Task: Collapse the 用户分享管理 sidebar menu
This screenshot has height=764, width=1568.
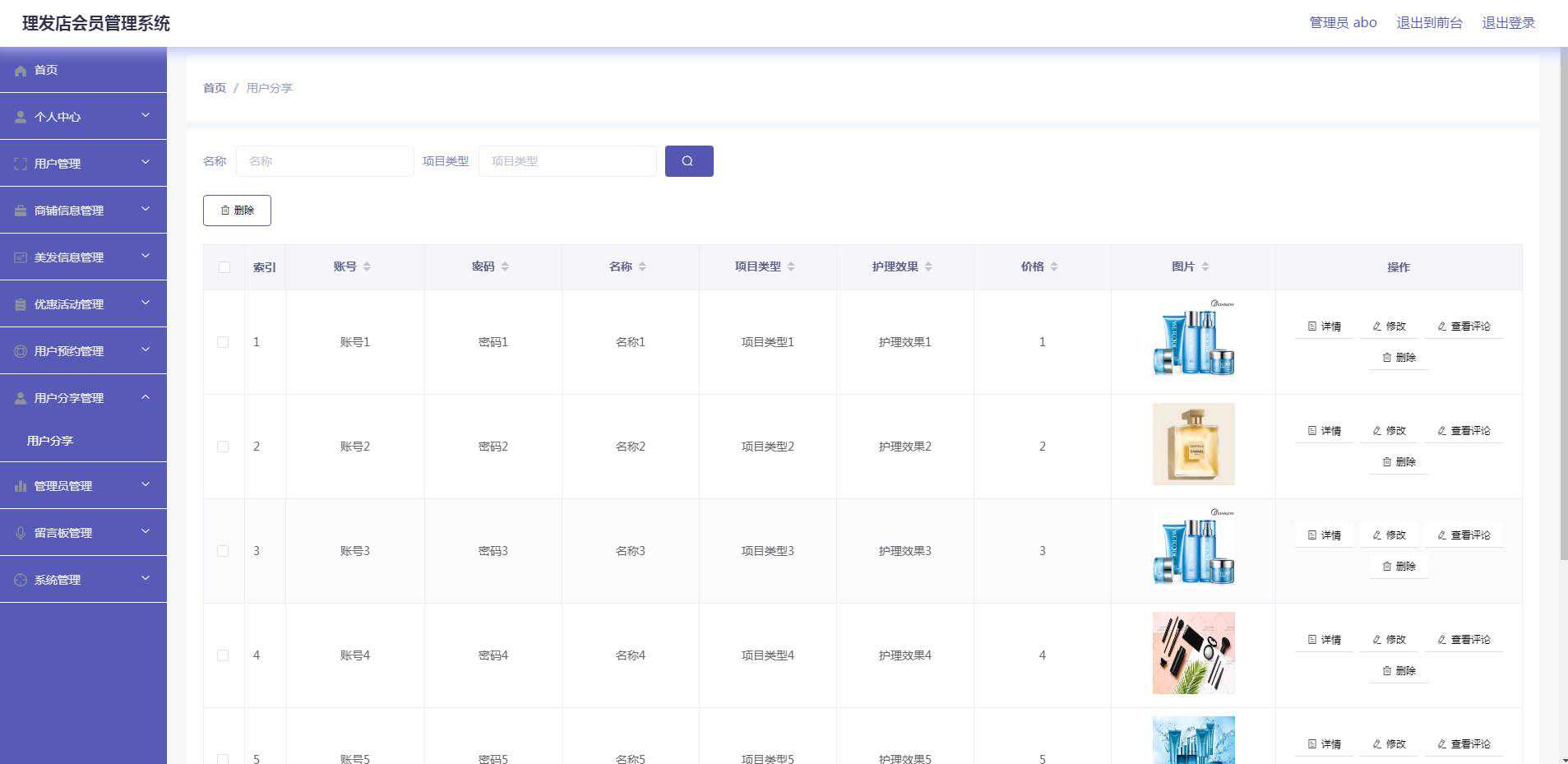Action: click(83, 398)
